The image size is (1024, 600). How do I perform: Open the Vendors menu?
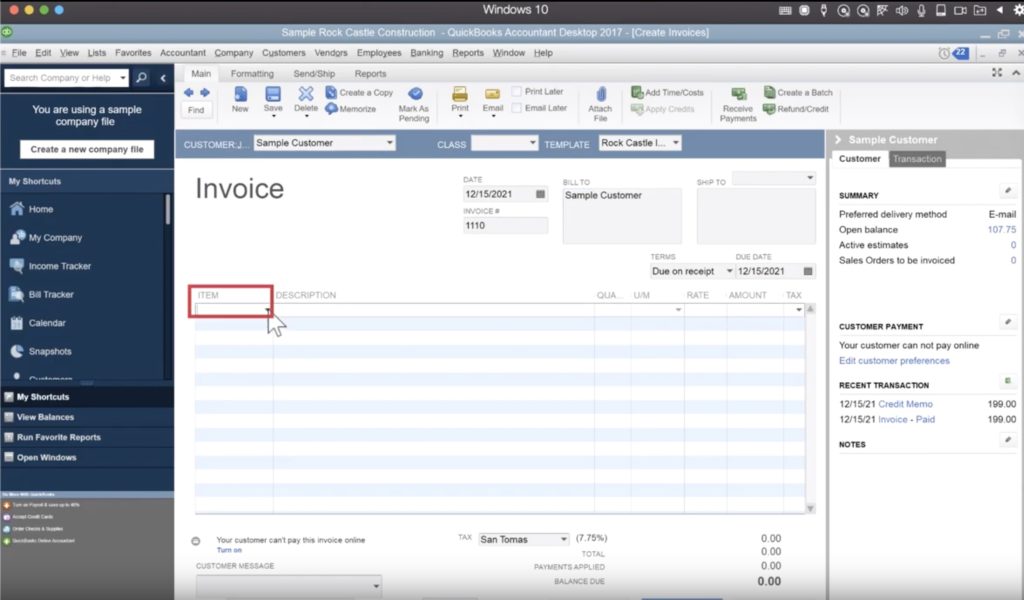pyautogui.click(x=330, y=53)
